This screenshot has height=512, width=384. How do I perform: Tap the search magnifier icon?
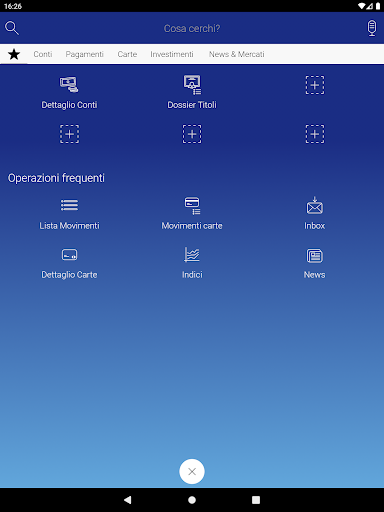point(12,28)
